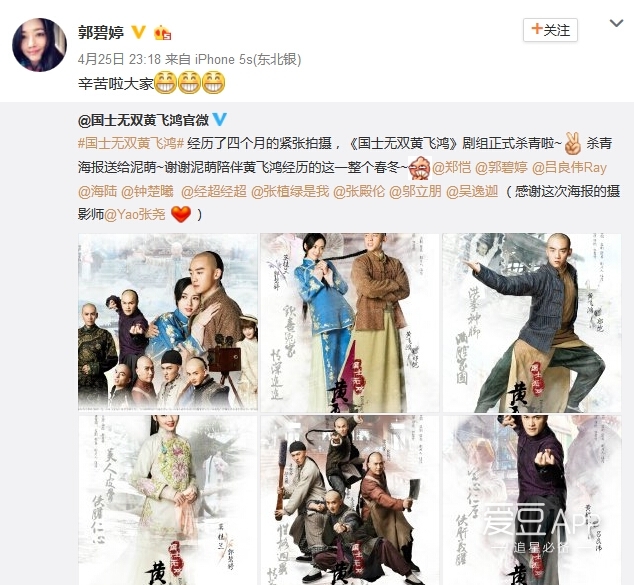Screen dimensions: 634x585
Task: Open the 郭碧婷 username link
Action: [101, 32]
